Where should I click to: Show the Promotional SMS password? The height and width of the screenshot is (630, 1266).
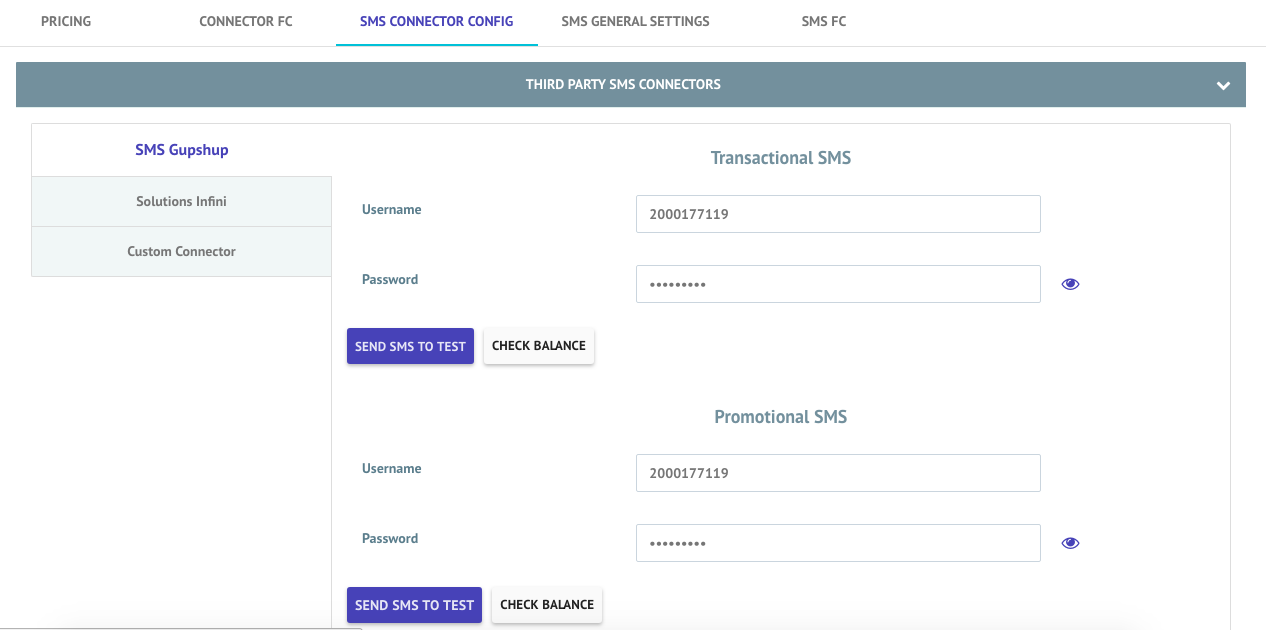pos(1070,543)
